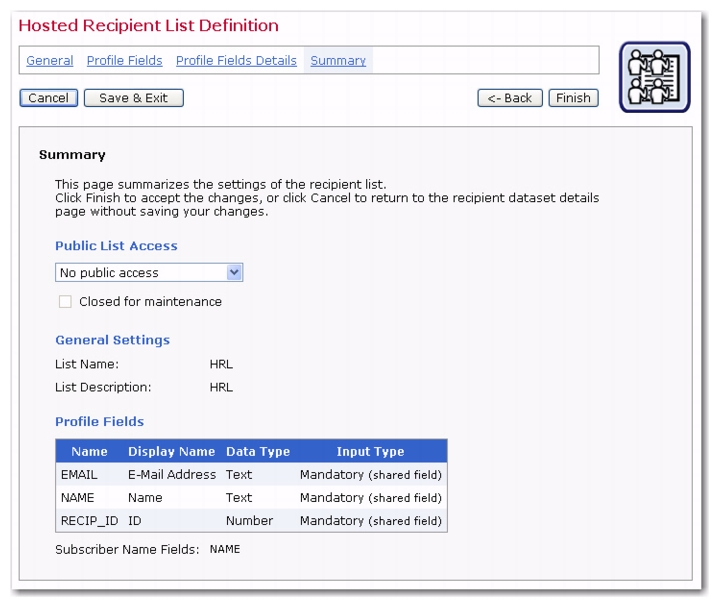Click the Data Type column header
719x616 pixels.
coord(258,451)
